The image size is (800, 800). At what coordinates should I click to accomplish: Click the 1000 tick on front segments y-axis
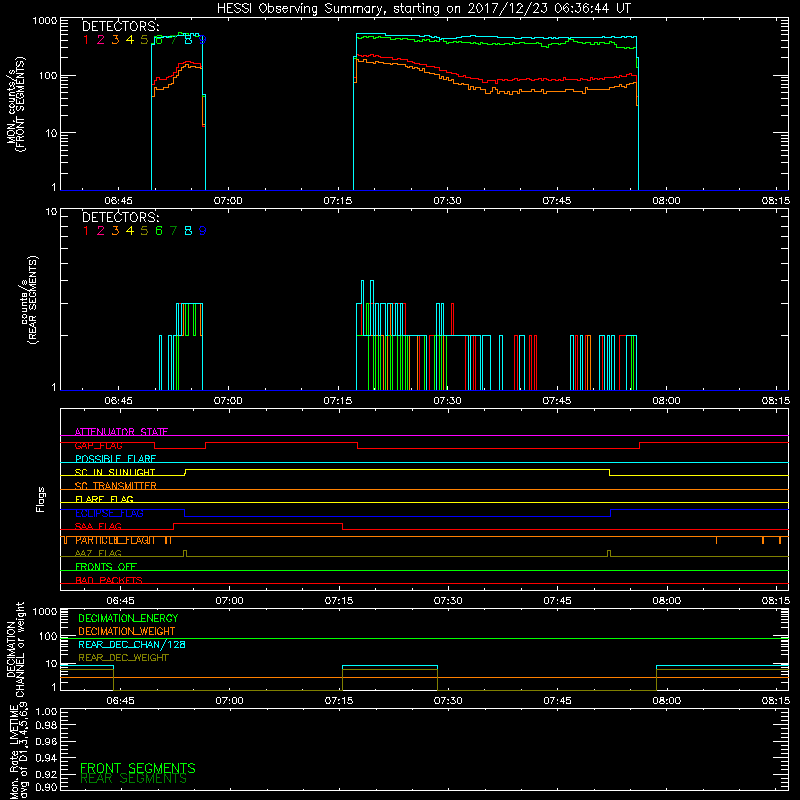[45, 21]
